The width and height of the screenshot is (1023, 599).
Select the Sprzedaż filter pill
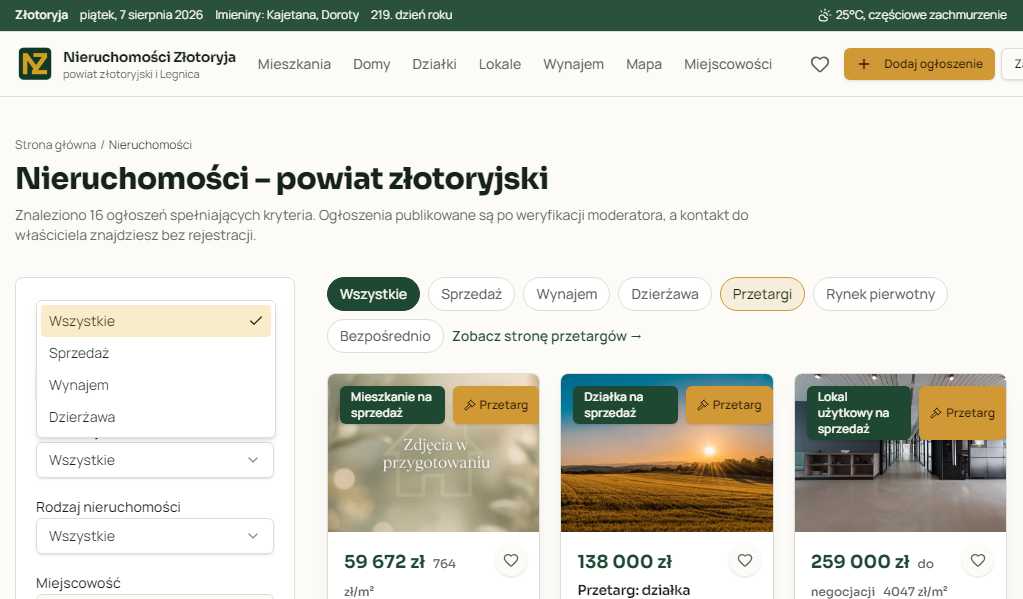pyautogui.click(x=471, y=294)
